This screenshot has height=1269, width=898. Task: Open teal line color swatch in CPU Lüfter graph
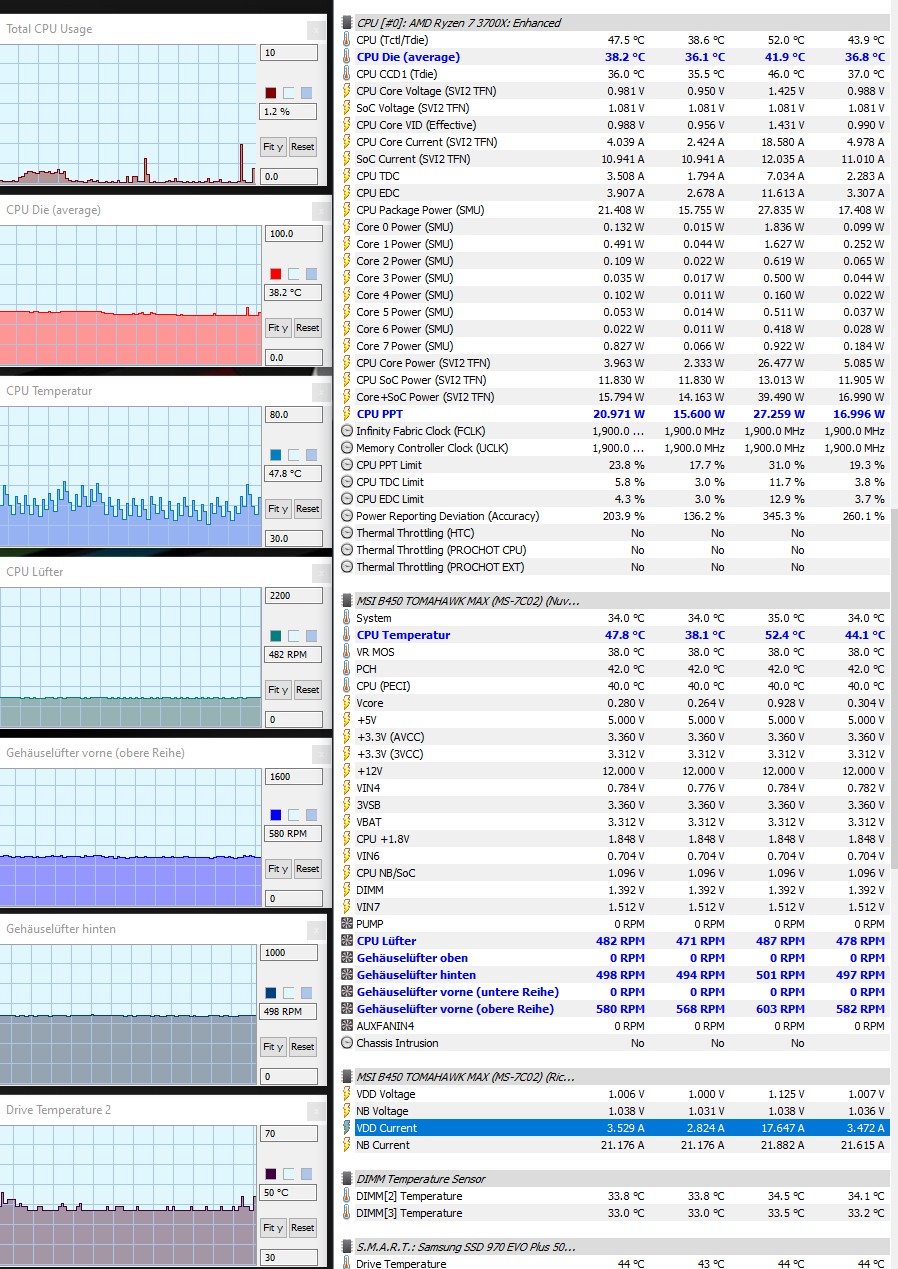[276, 636]
